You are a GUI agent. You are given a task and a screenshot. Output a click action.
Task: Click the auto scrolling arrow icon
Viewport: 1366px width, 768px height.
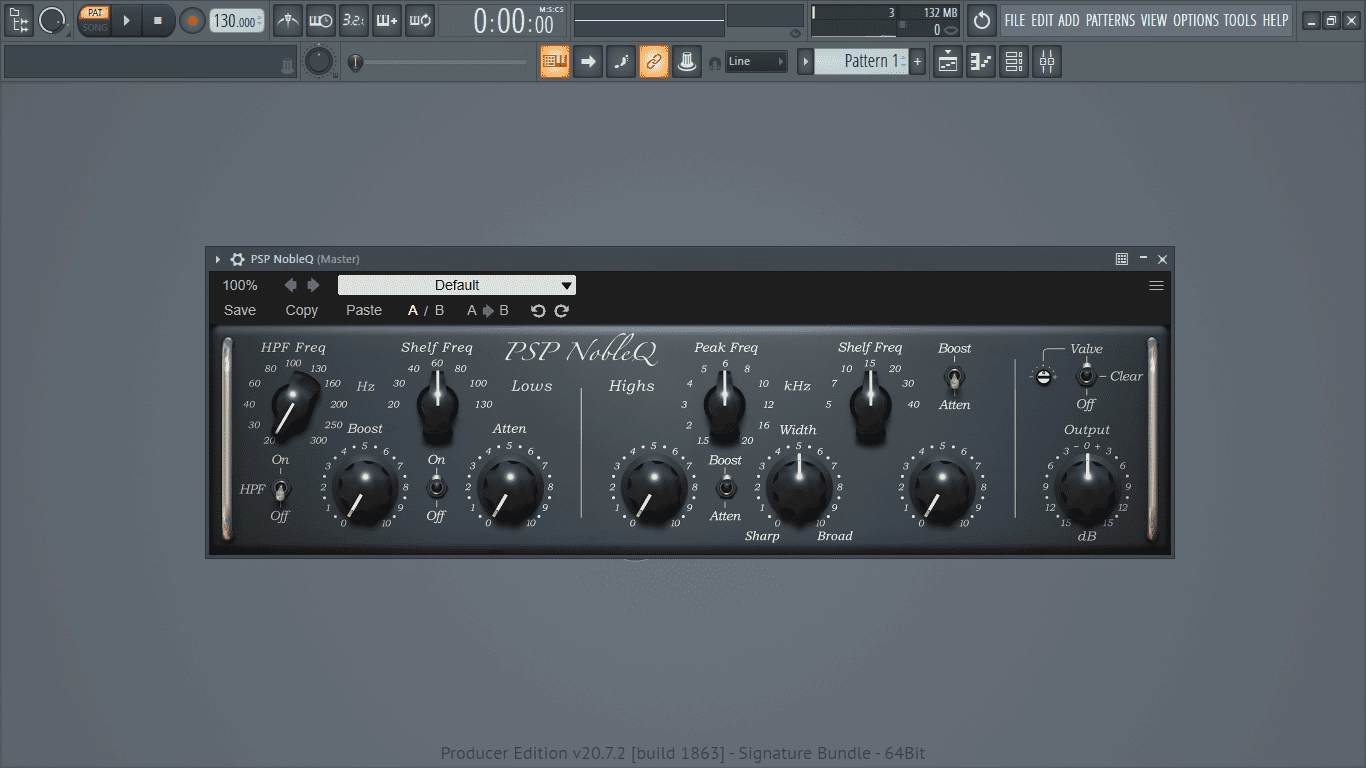click(x=588, y=62)
